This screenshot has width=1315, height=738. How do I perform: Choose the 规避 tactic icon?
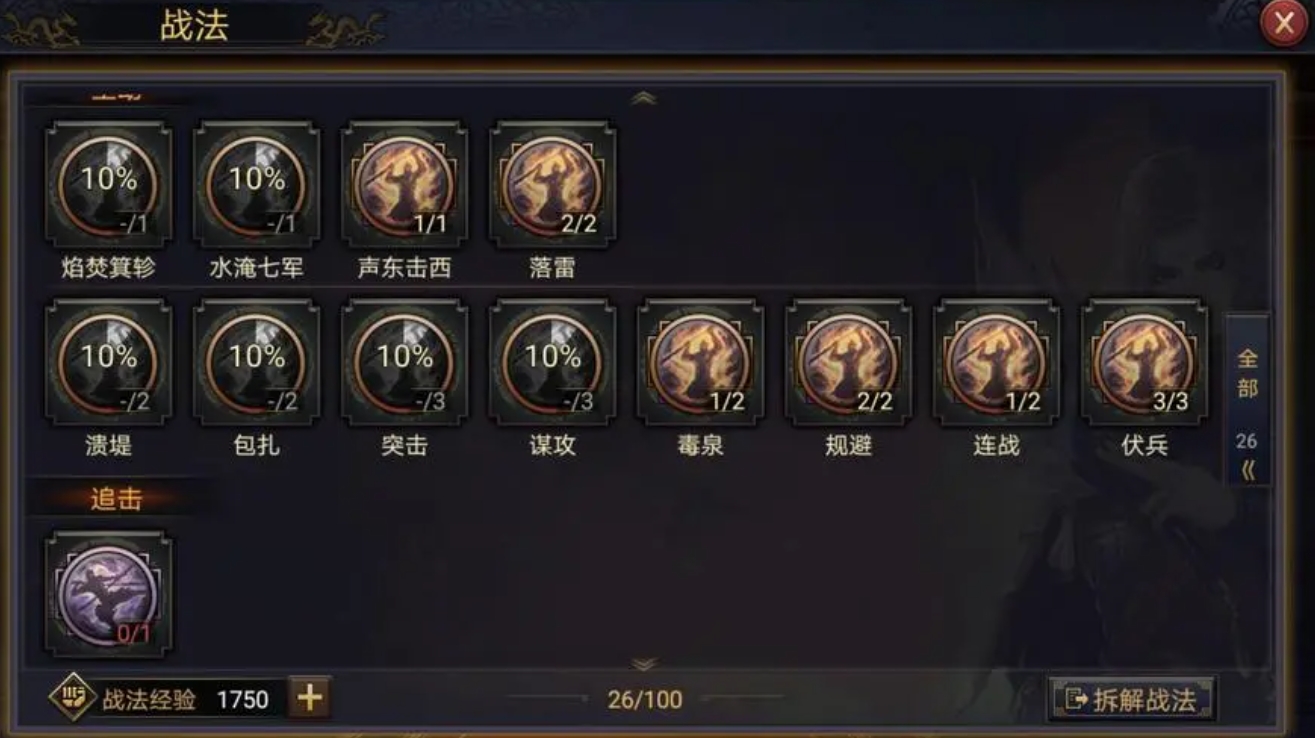(x=848, y=362)
